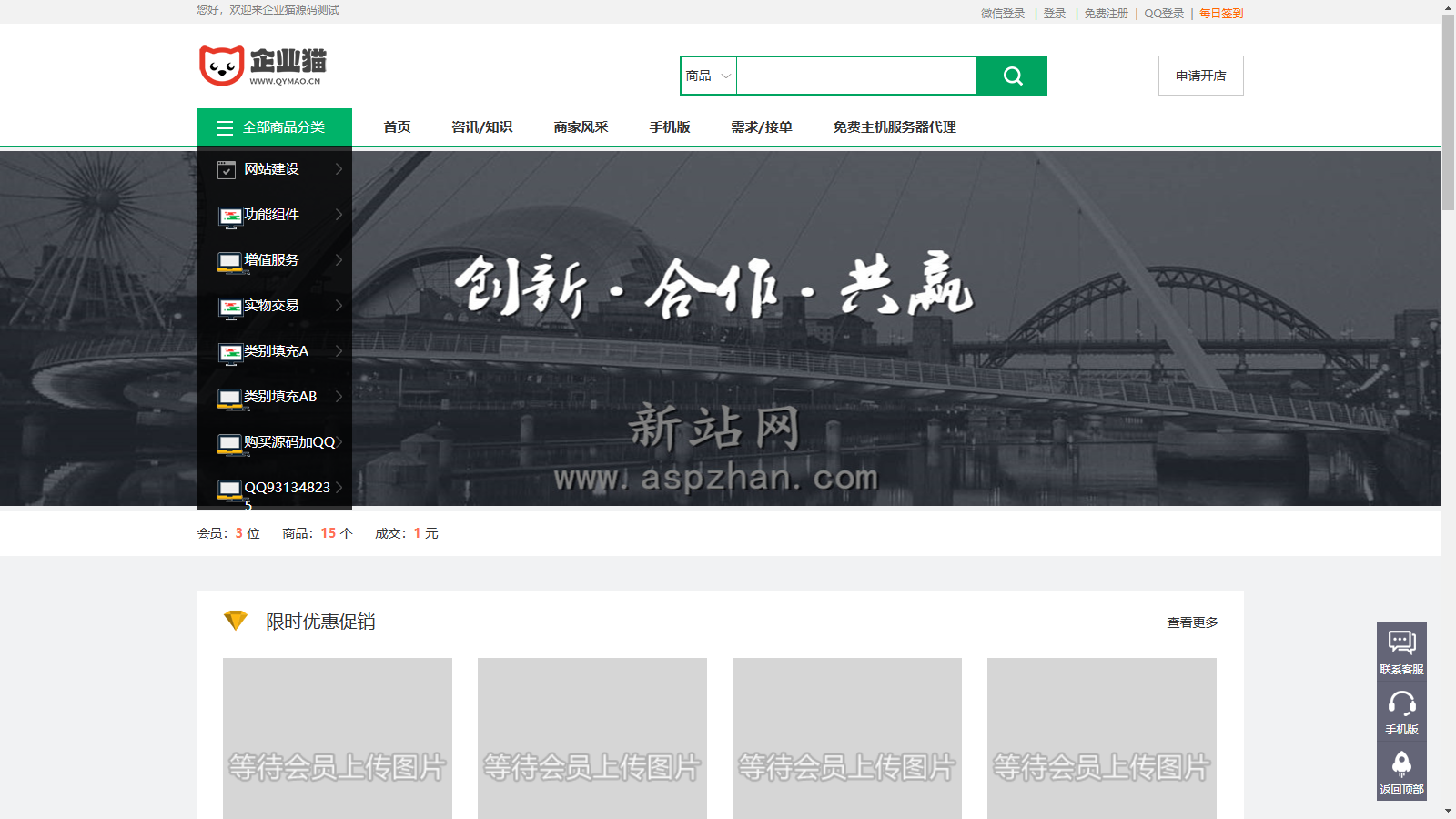Open 联系客服 chat bubble icon
Image resolution: width=1456 pixels, height=819 pixels.
point(1401,642)
